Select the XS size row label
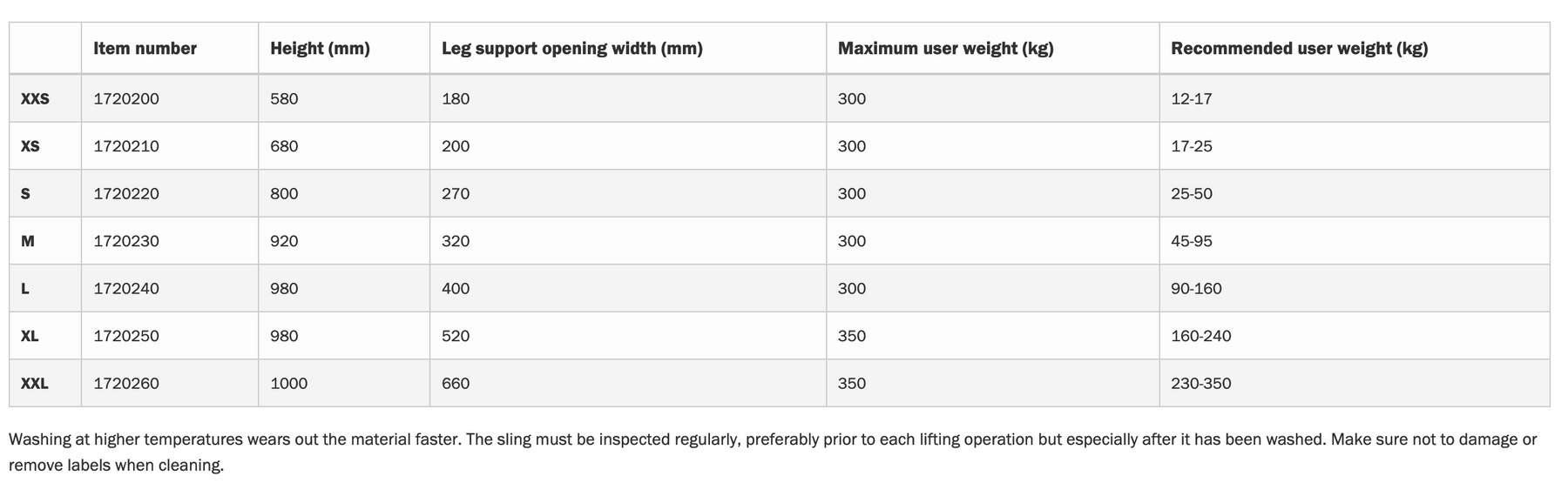Image resolution: width=1568 pixels, height=483 pixels. click(x=30, y=146)
